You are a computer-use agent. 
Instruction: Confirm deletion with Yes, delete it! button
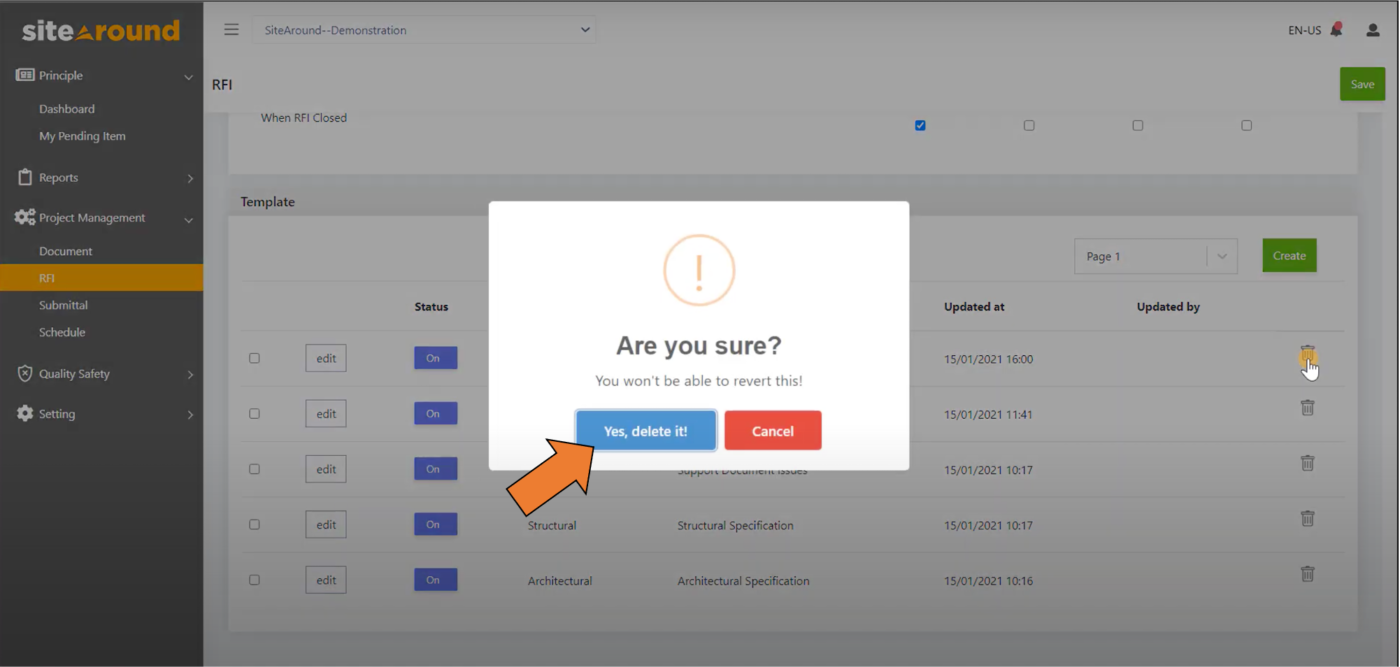pos(645,430)
